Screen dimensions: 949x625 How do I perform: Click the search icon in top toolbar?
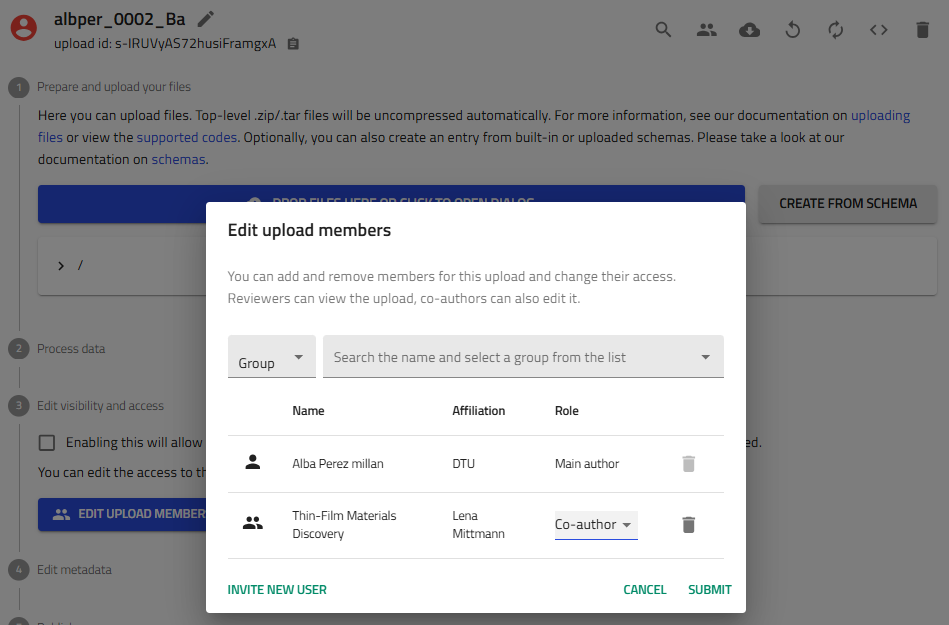[x=663, y=30]
